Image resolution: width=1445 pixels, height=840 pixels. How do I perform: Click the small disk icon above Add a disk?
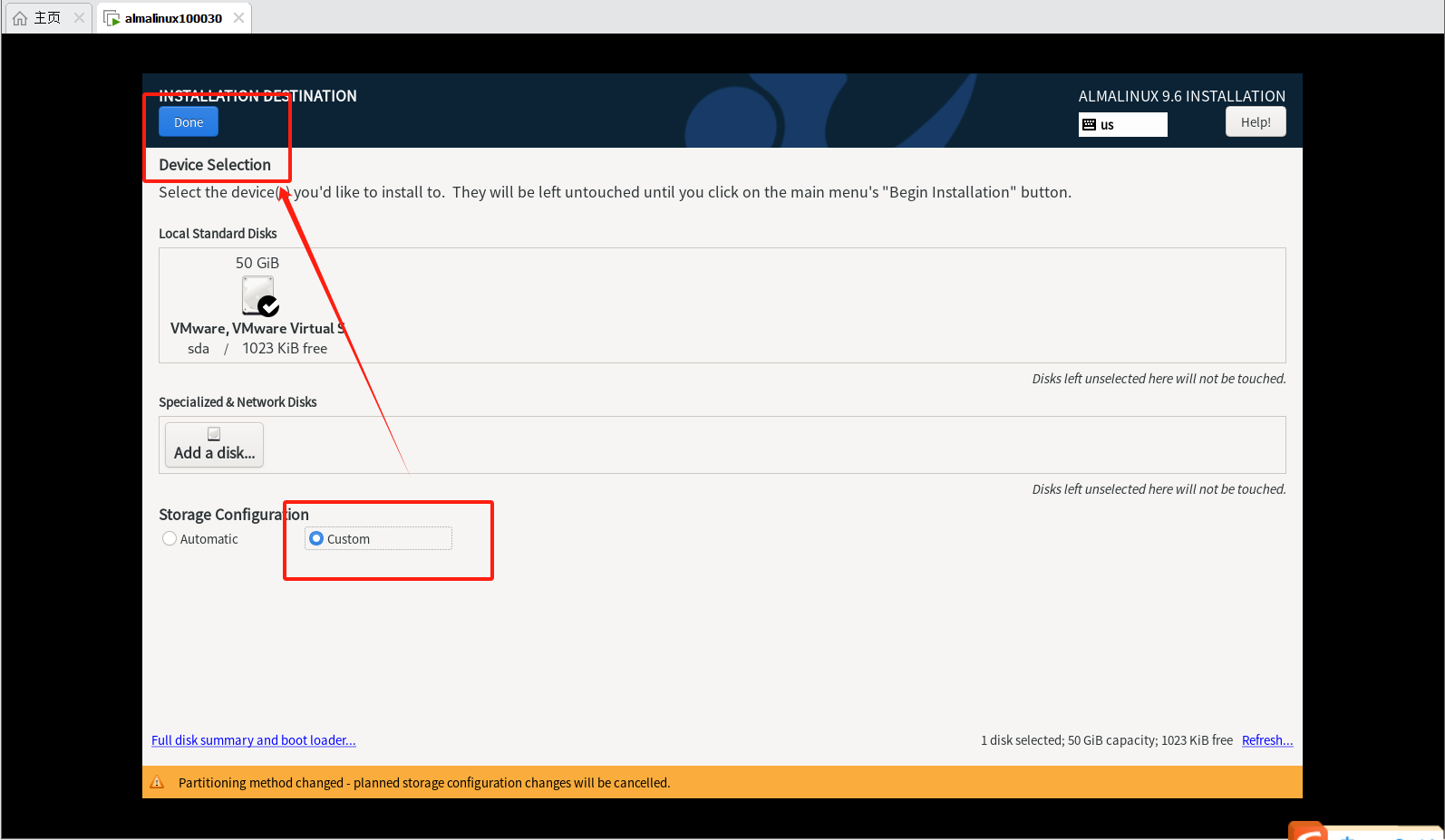pyautogui.click(x=214, y=434)
